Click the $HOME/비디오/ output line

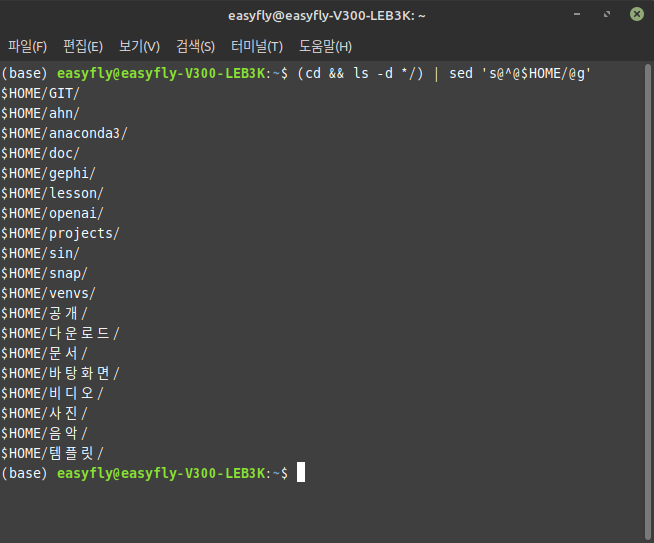pos(52,394)
